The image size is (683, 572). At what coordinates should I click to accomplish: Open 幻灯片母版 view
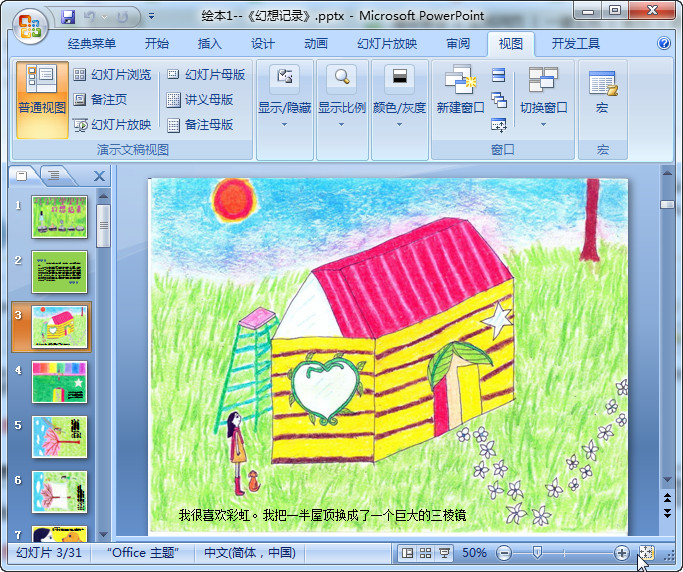[x=206, y=75]
